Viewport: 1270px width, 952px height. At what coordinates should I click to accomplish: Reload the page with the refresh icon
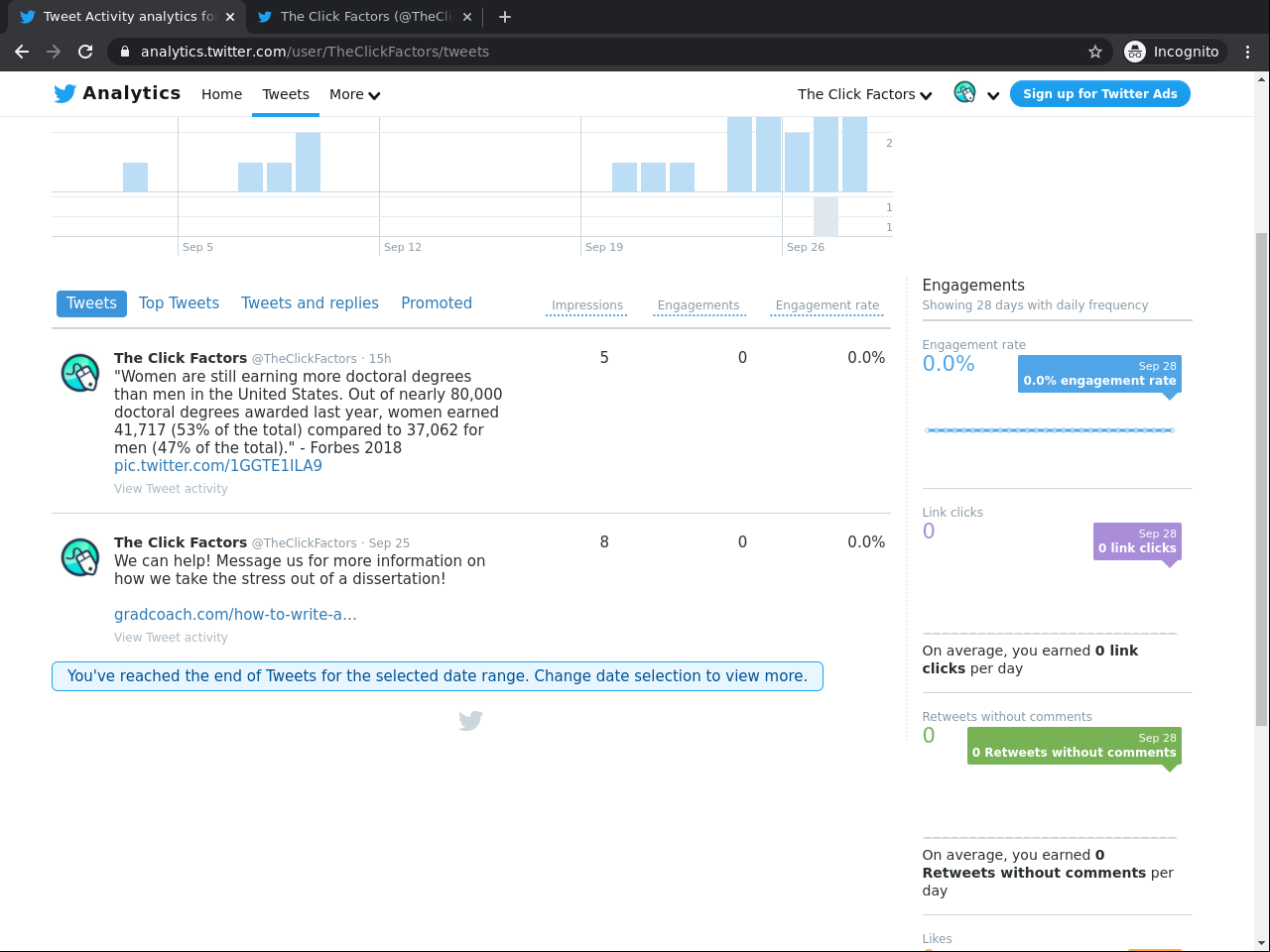(85, 52)
